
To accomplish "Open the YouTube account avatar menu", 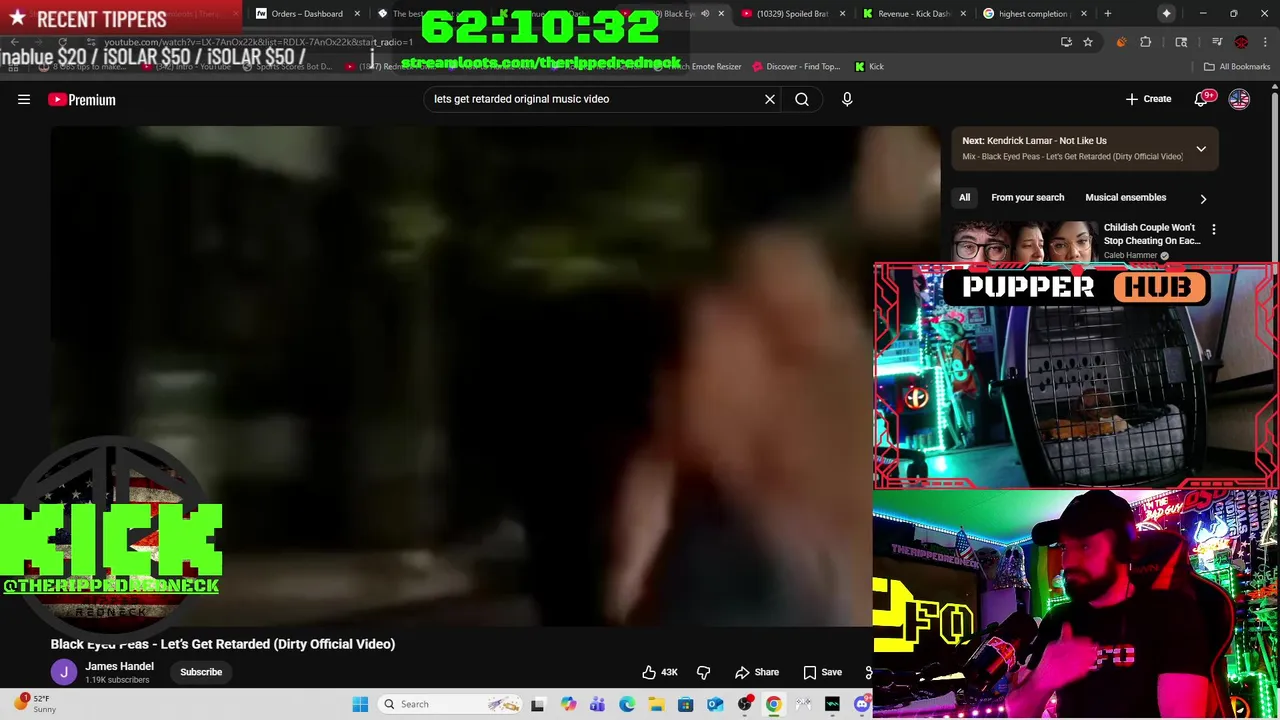I will [x=1239, y=99].
